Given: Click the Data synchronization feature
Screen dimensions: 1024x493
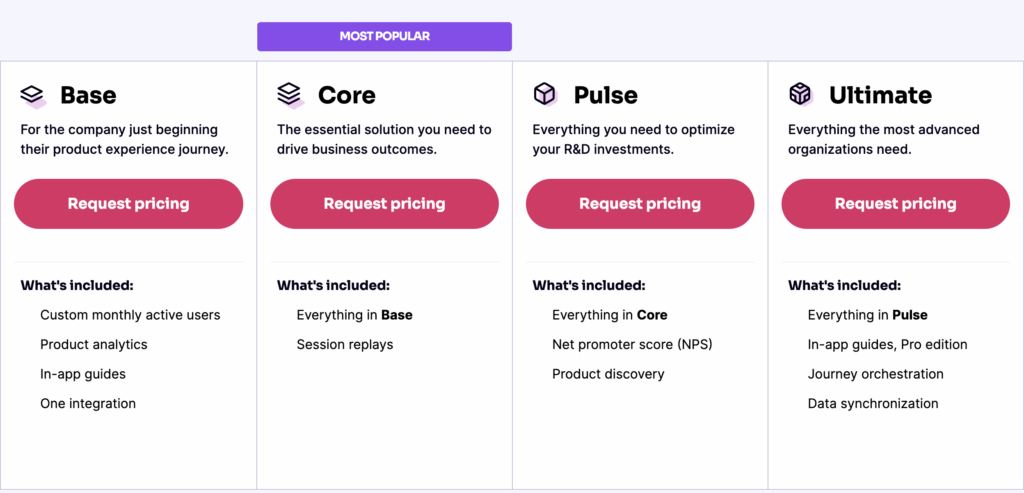Looking at the screenshot, I should [x=873, y=404].
